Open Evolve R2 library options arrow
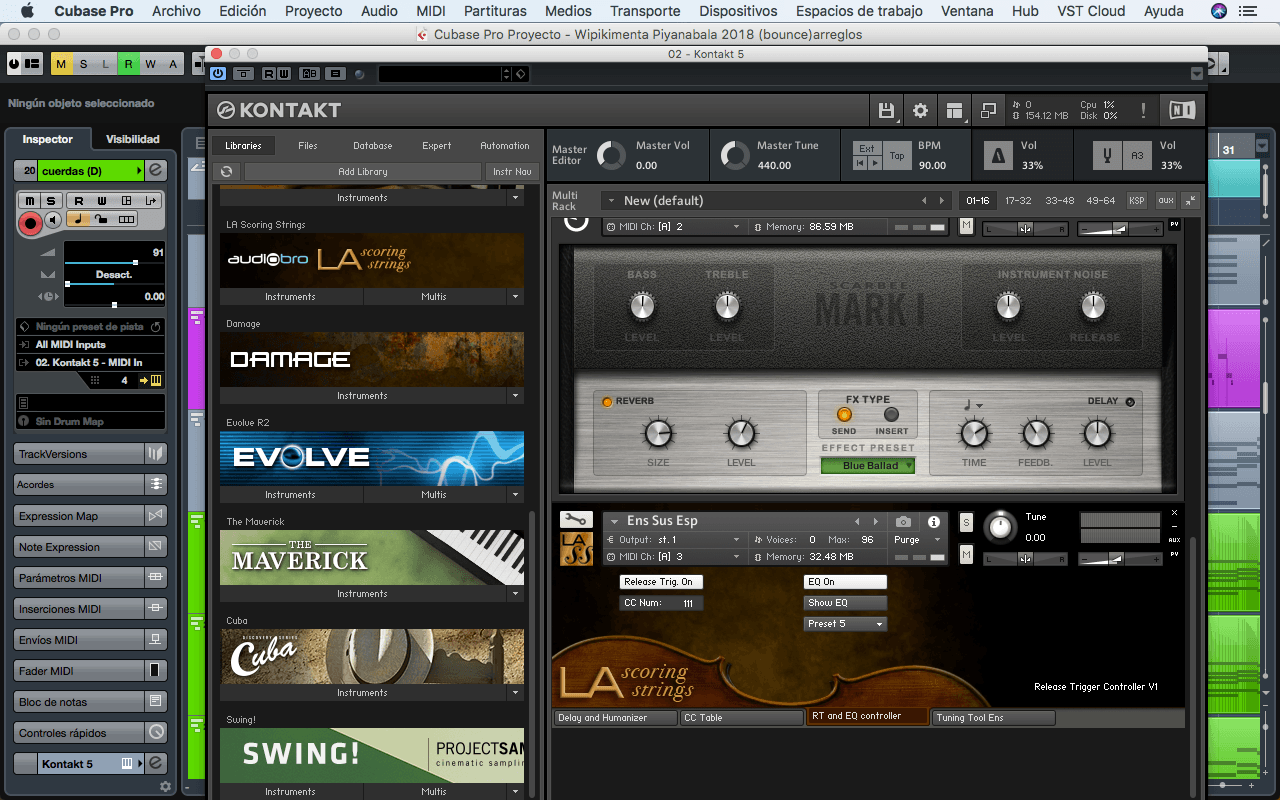This screenshot has width=1280, height=800. (x=516, y=494)
